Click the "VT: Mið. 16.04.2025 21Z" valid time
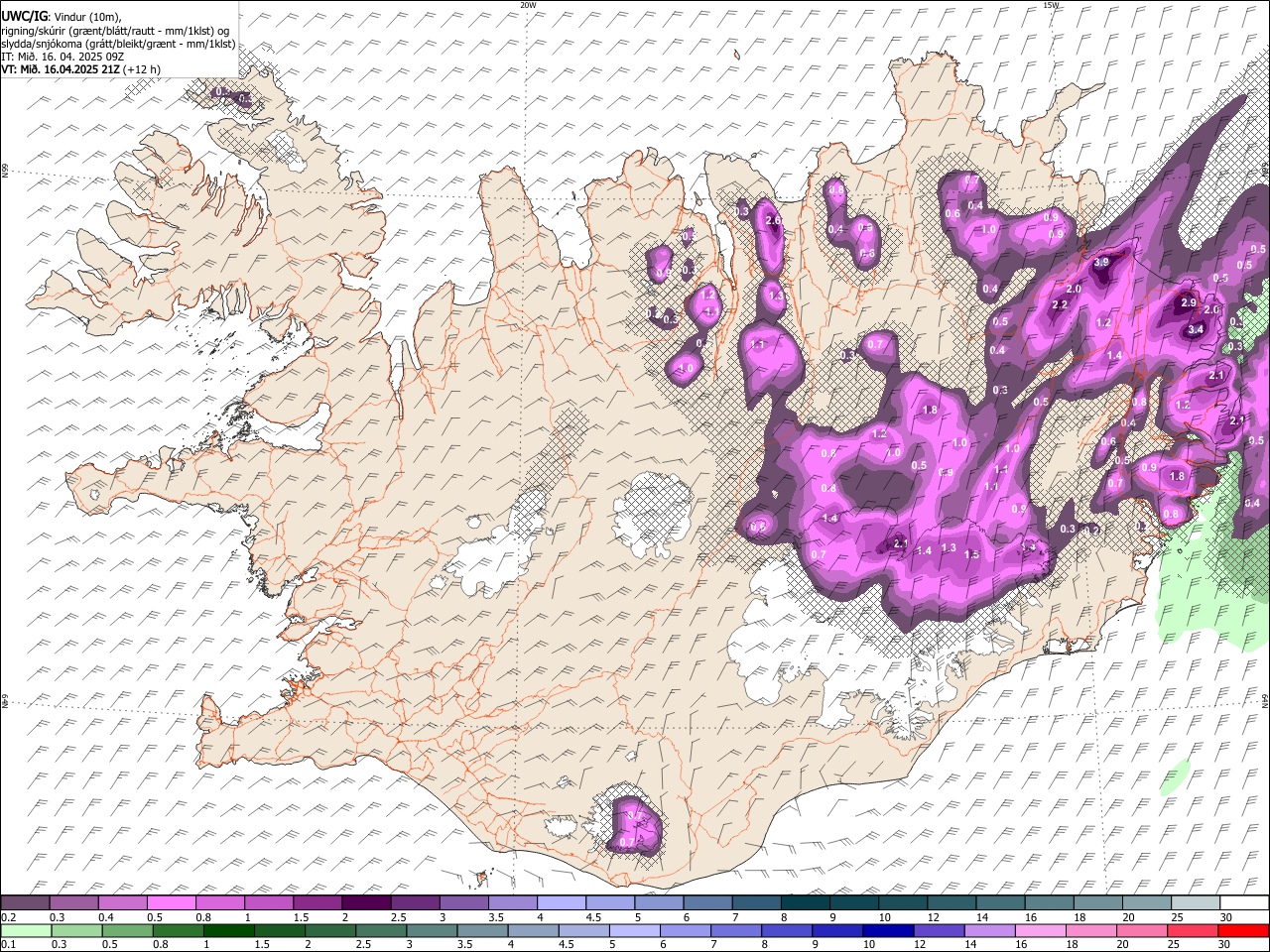 pyautogui.click(x=61, y=69)
